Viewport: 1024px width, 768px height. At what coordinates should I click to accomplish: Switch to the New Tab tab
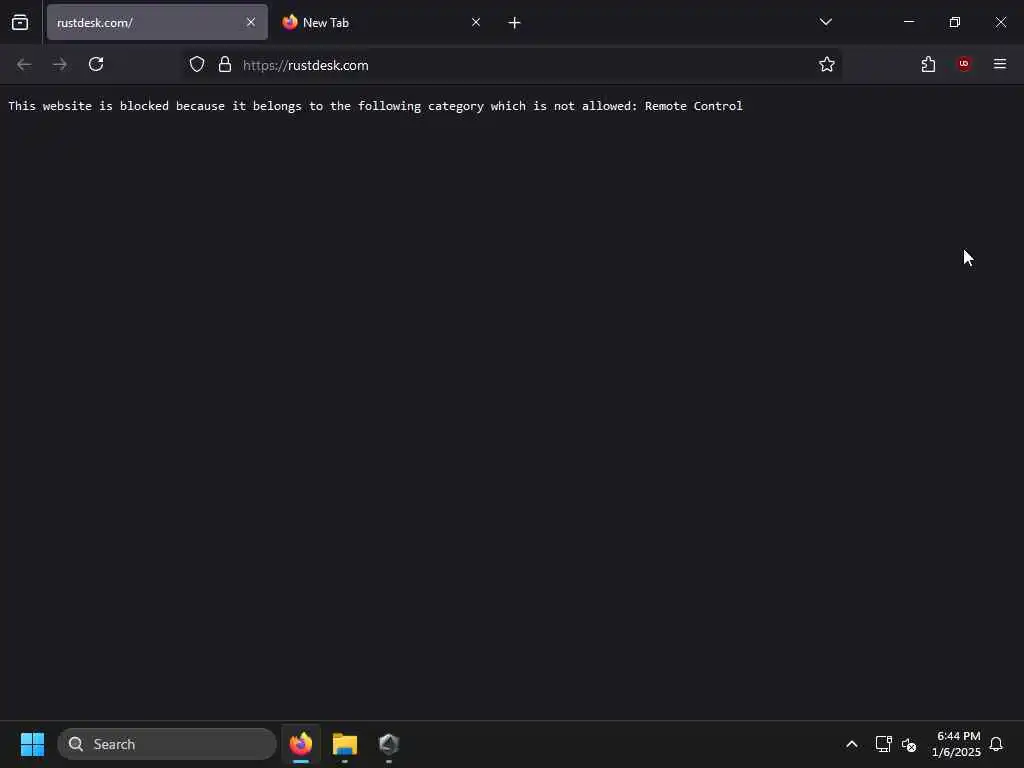[x=381, y=22]
